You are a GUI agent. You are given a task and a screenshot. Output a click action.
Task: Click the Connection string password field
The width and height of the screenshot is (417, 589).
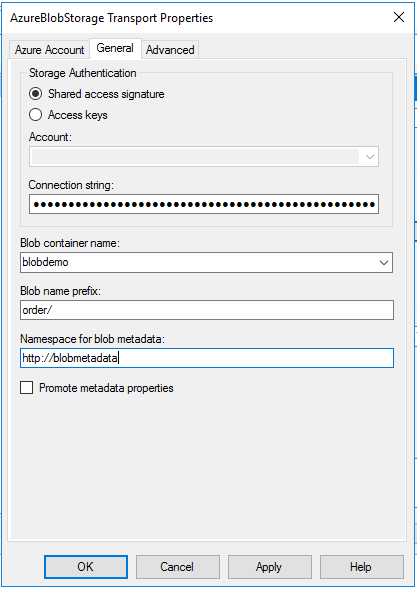pos(204,204)
